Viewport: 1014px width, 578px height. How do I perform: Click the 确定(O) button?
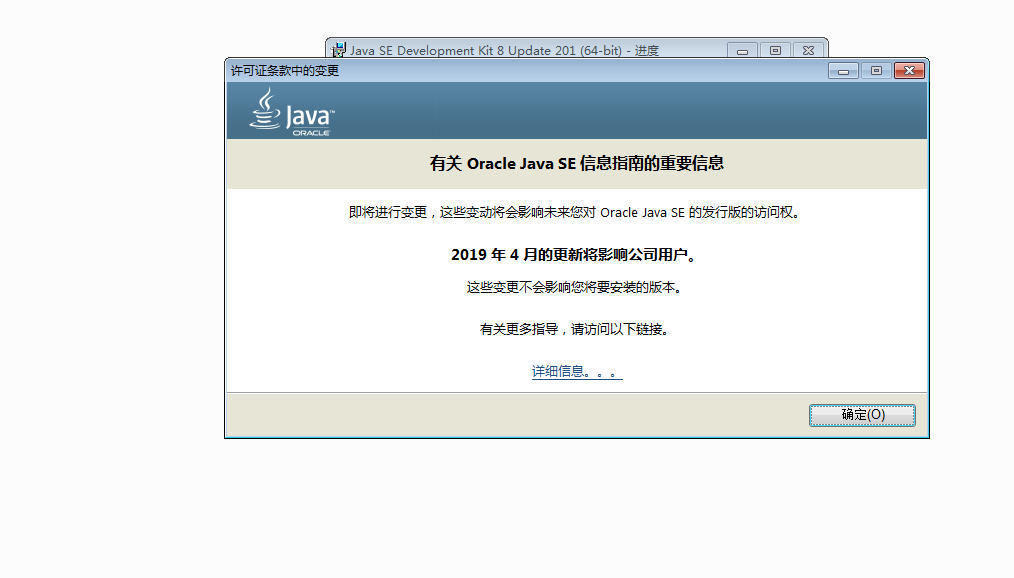pyautogui.click(x=862, y=415)
